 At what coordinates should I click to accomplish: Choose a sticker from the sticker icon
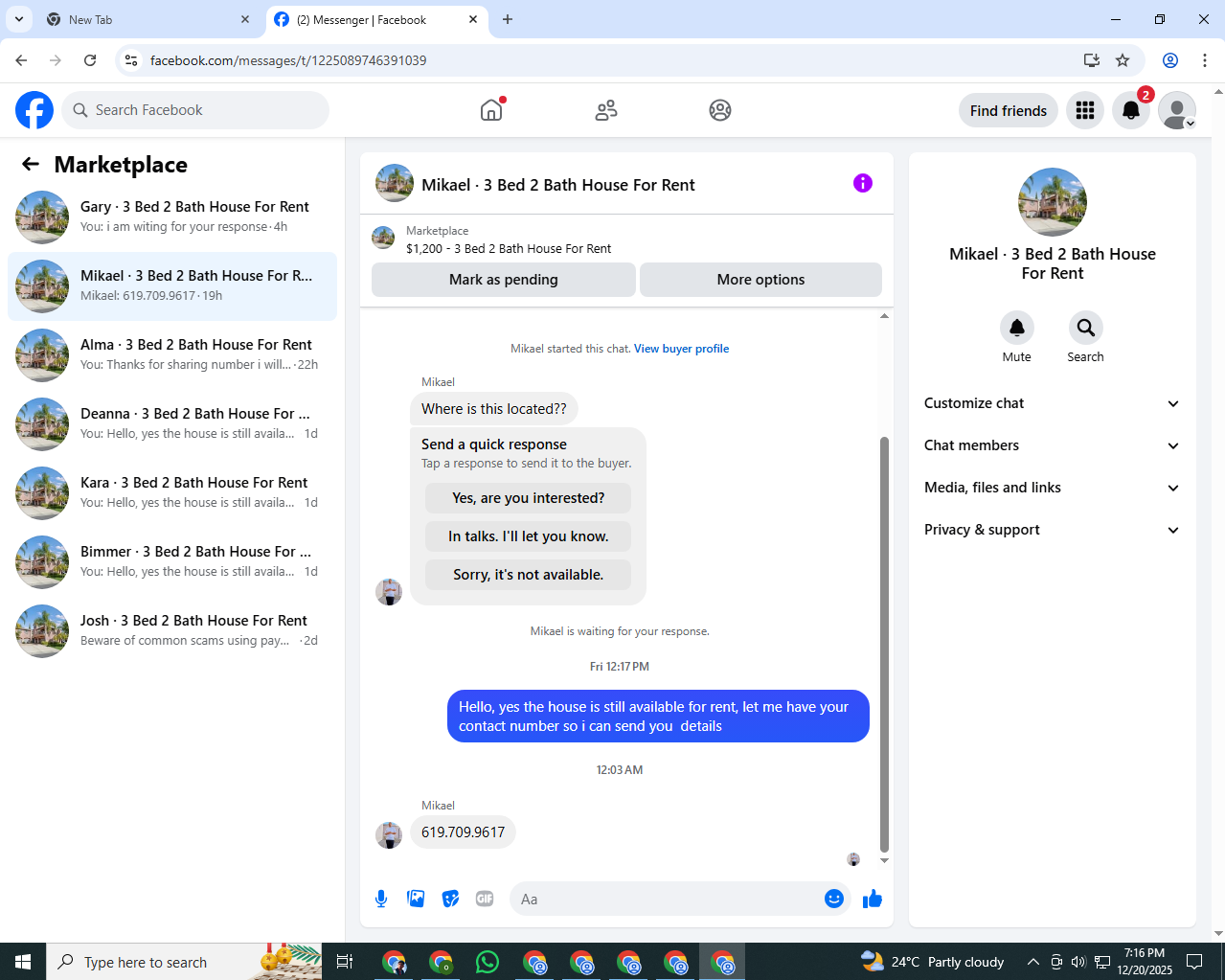450,899
